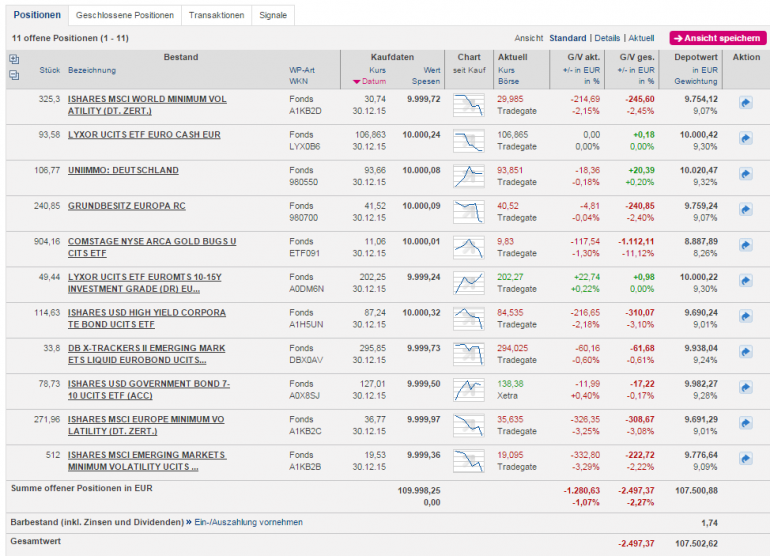Open the Transaktionen tab

[215, 15]
